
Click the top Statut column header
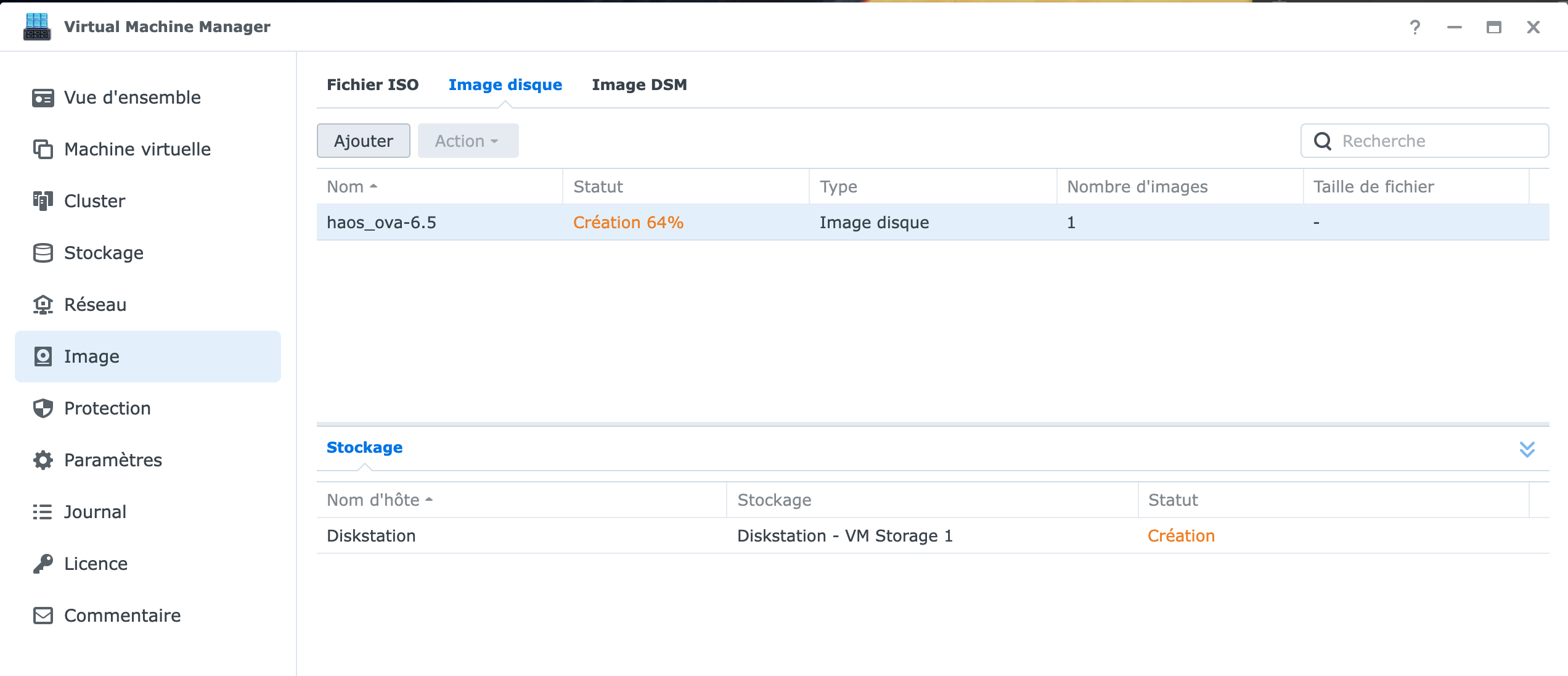coord(686,187)
